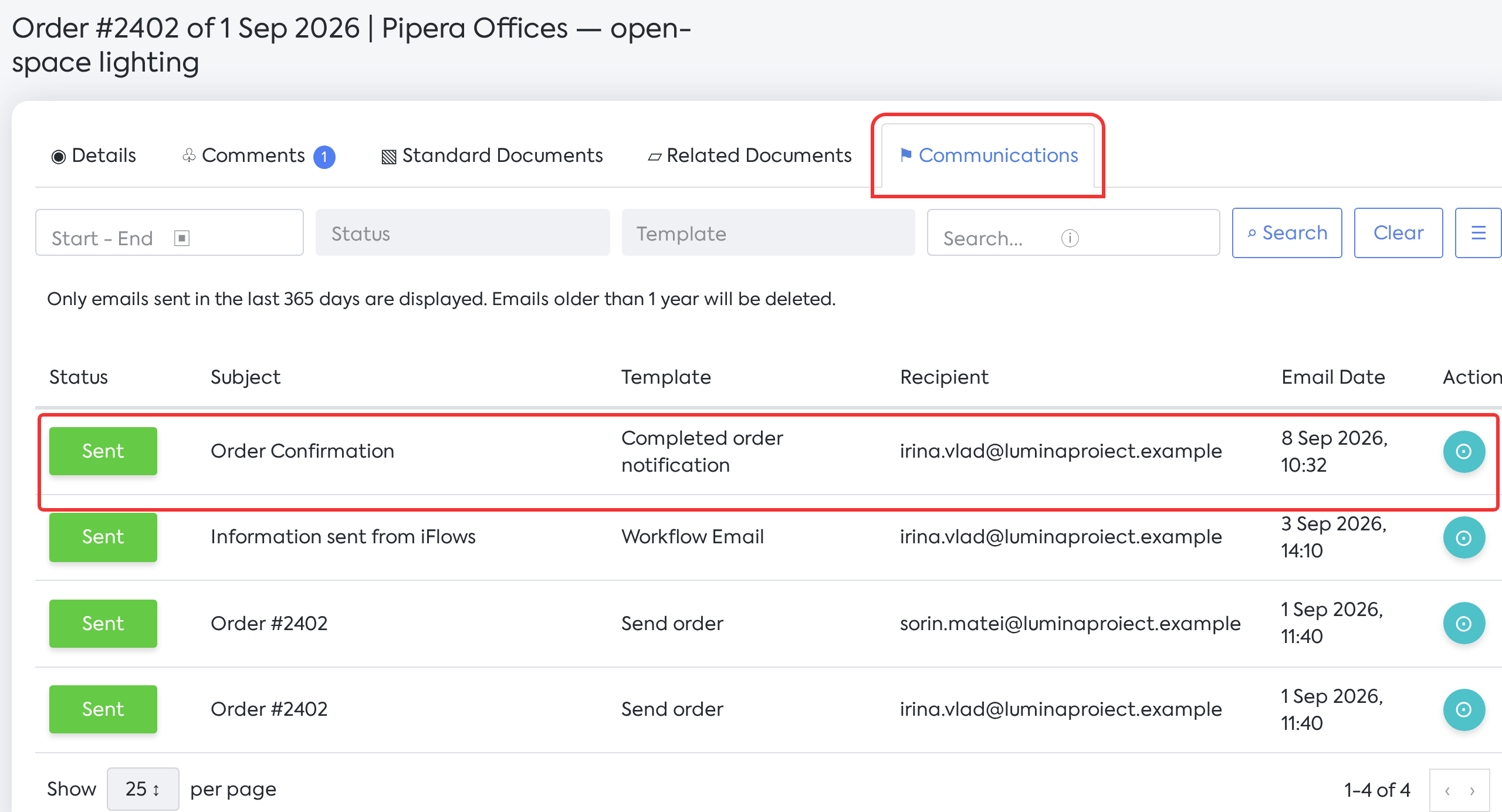
Task: Open the hamburger menu button beside Clear
Action: 1478,233
